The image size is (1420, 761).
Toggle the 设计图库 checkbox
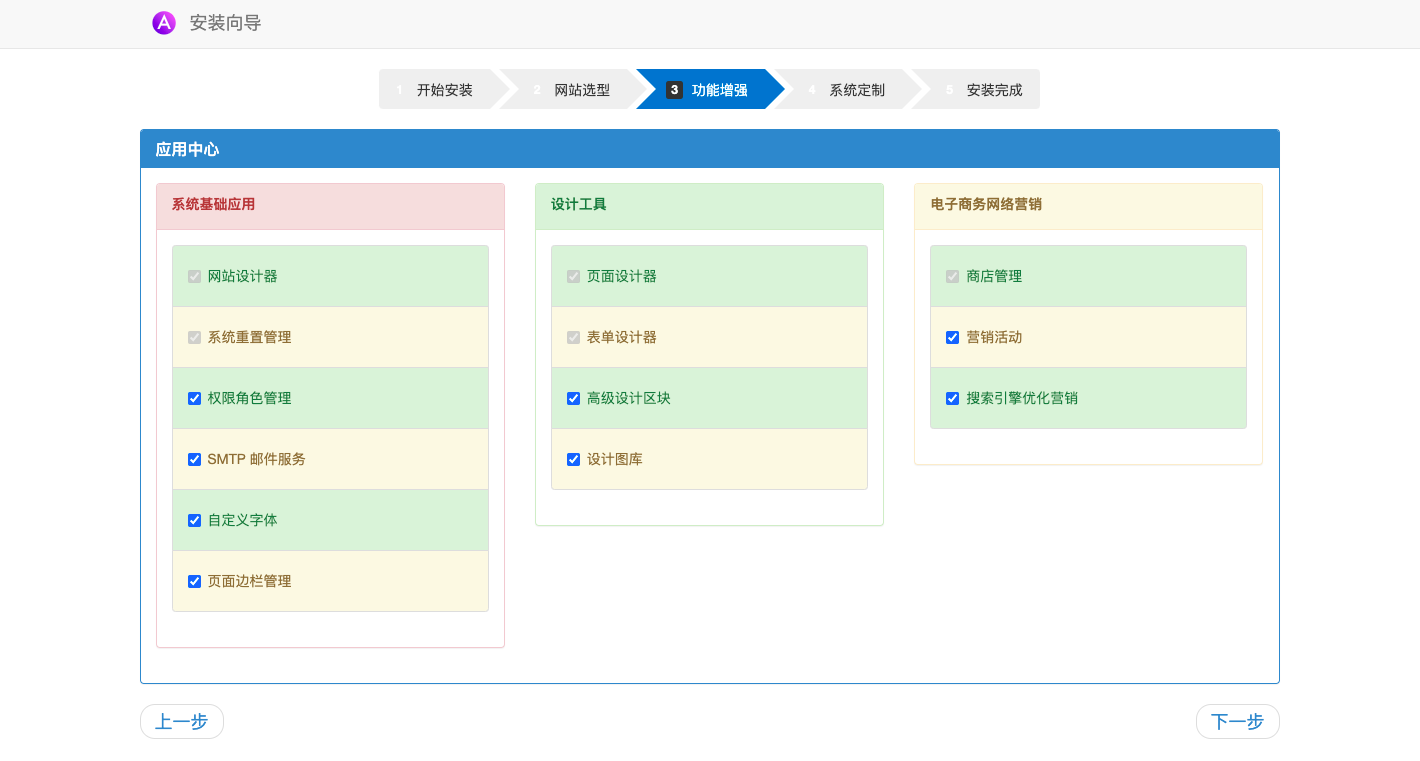tap(574, 459)
